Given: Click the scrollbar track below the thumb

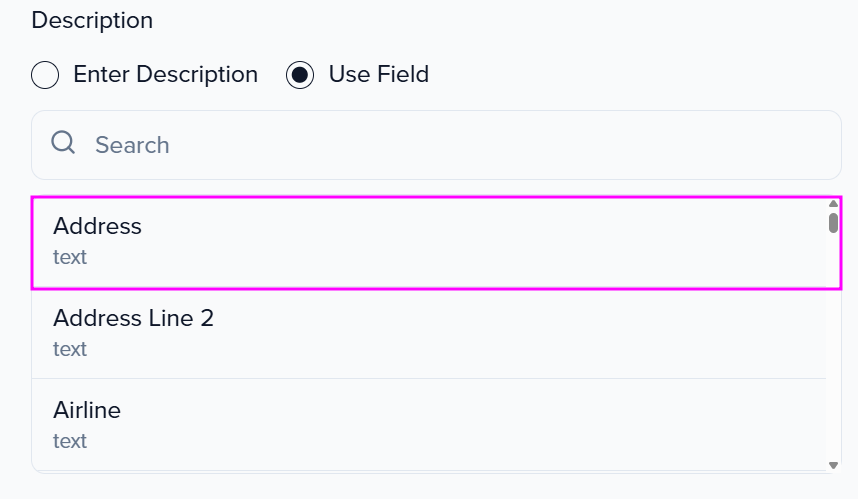Looking at the screenshot, I should 833,350.
